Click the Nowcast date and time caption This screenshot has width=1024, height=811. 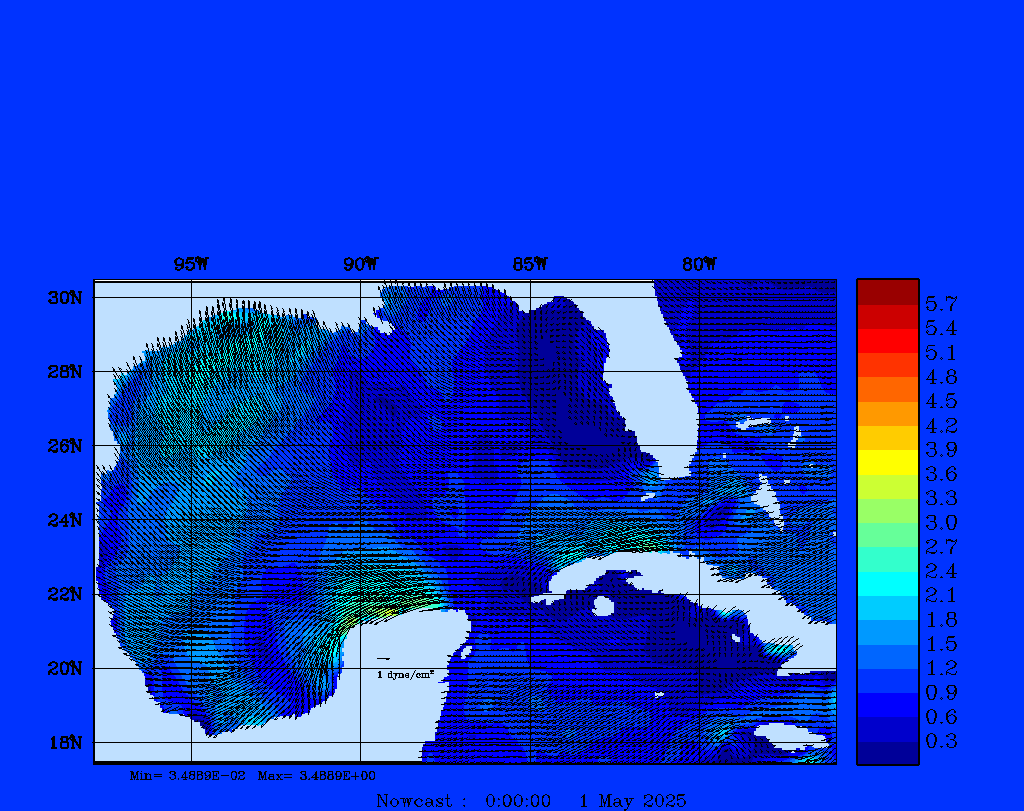[531, 800]
